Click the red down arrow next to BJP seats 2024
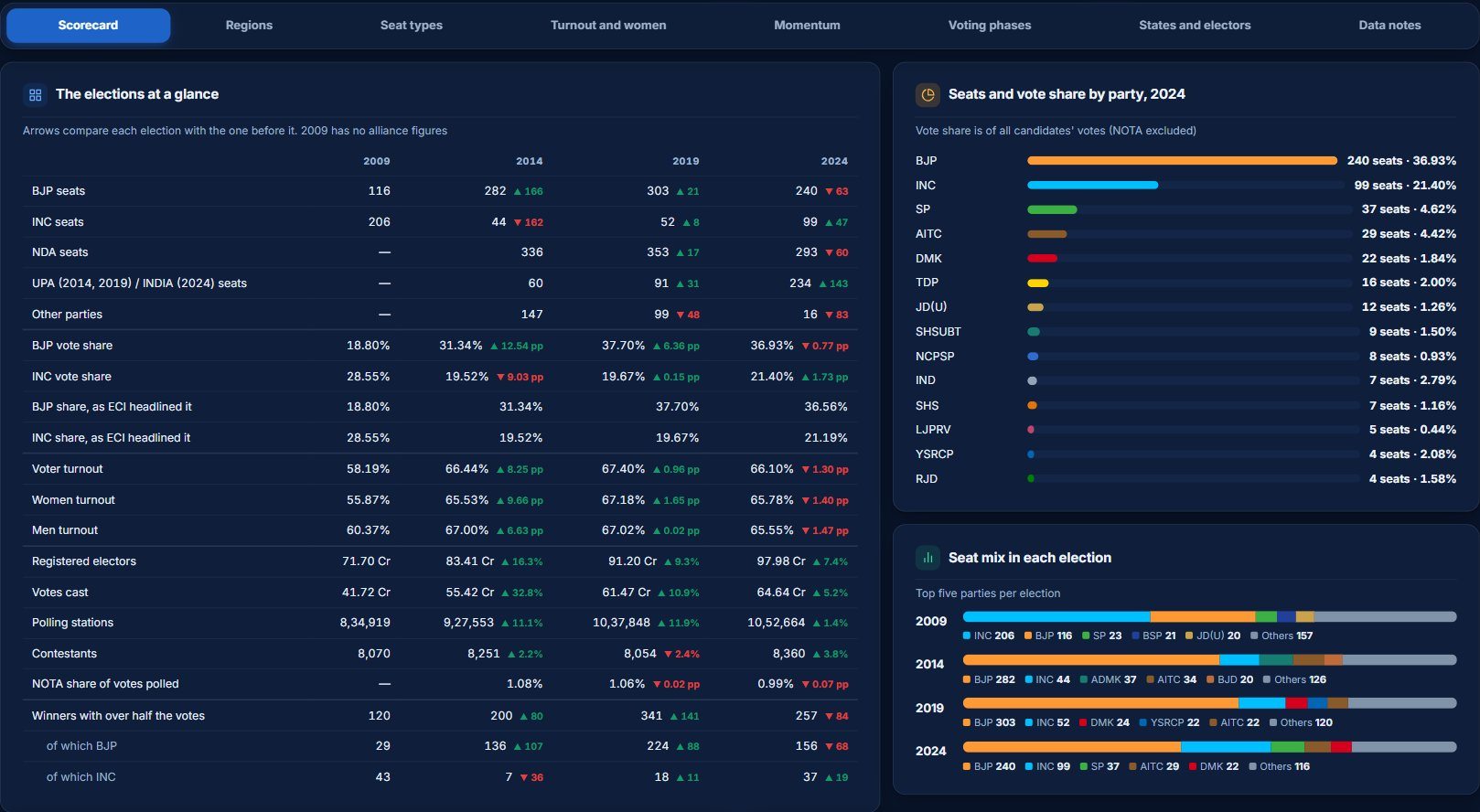The width and height of the screenshot is (1480, 812). pos(829,192)
